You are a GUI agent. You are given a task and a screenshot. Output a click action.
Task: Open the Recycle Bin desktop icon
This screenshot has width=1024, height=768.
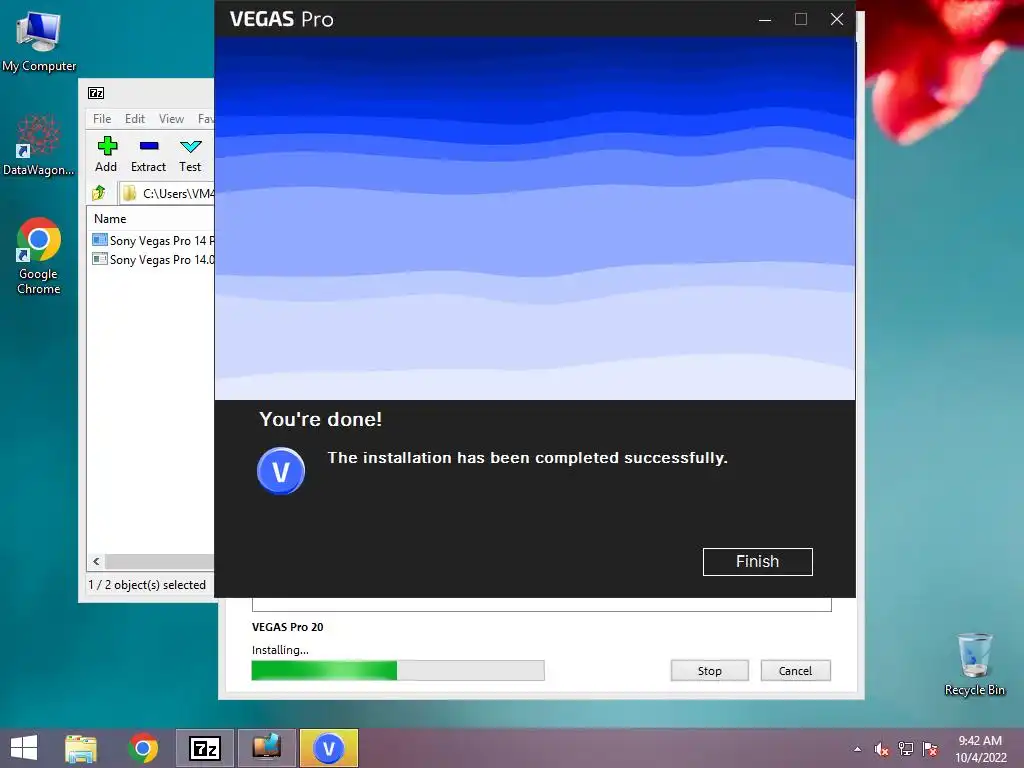coord(974,664)
